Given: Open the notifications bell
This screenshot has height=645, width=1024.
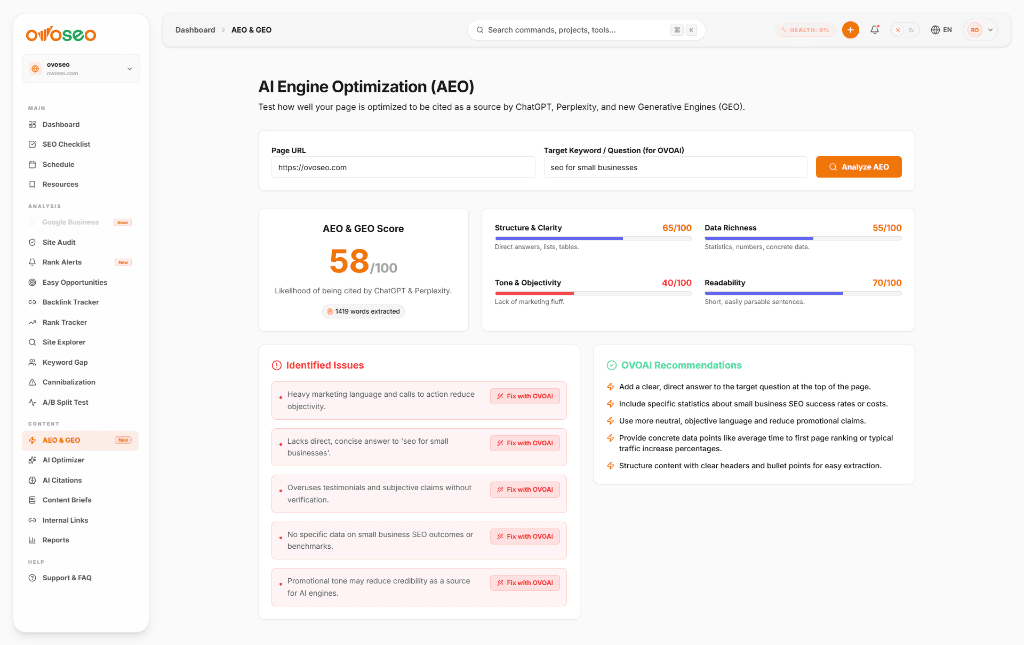Looking at the screenshot, I should click(874, 30).
